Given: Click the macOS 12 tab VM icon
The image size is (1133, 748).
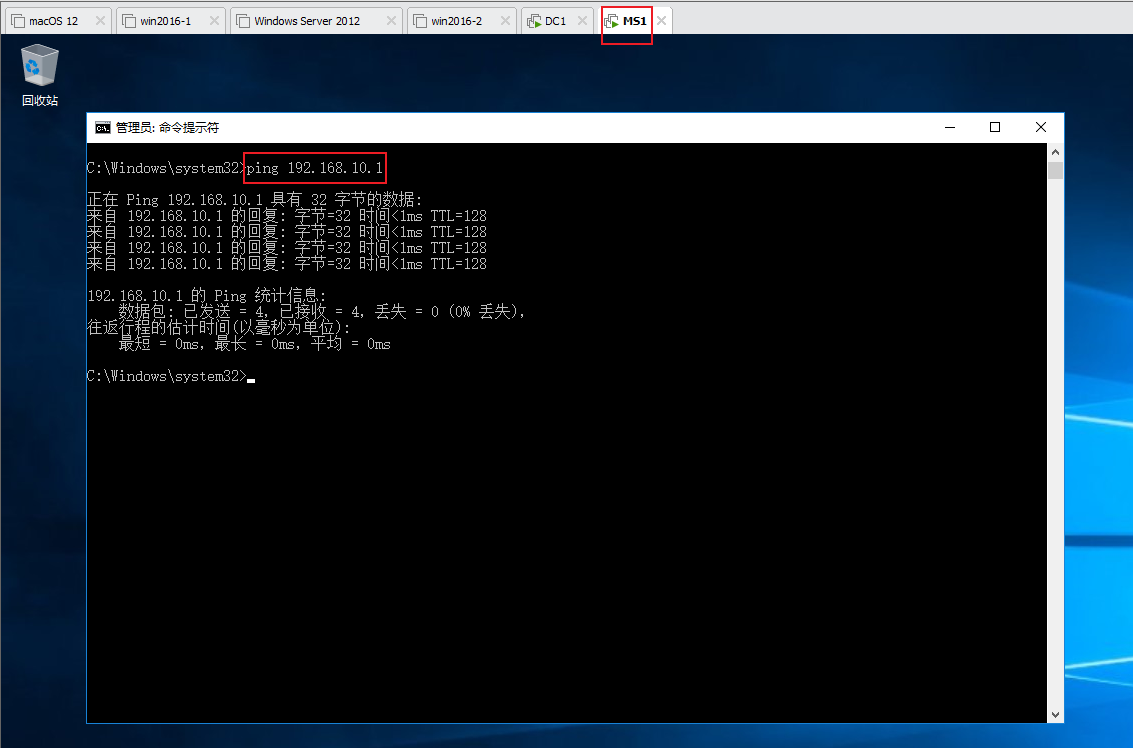Looking at the screenshot, I should pos(18,21).
